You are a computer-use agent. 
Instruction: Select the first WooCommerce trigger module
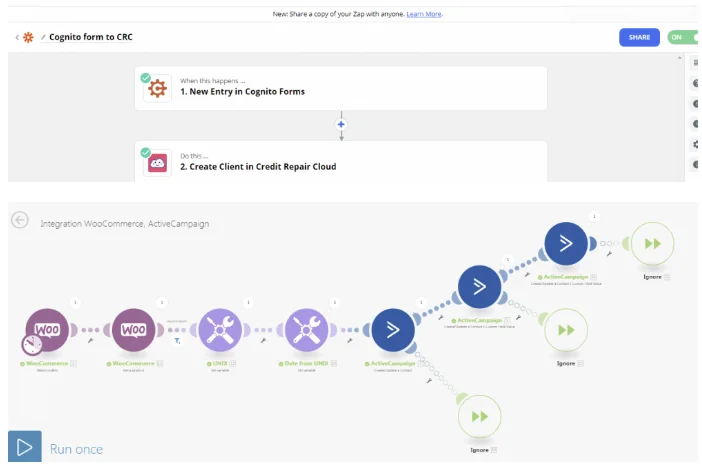tap(48, 329)
